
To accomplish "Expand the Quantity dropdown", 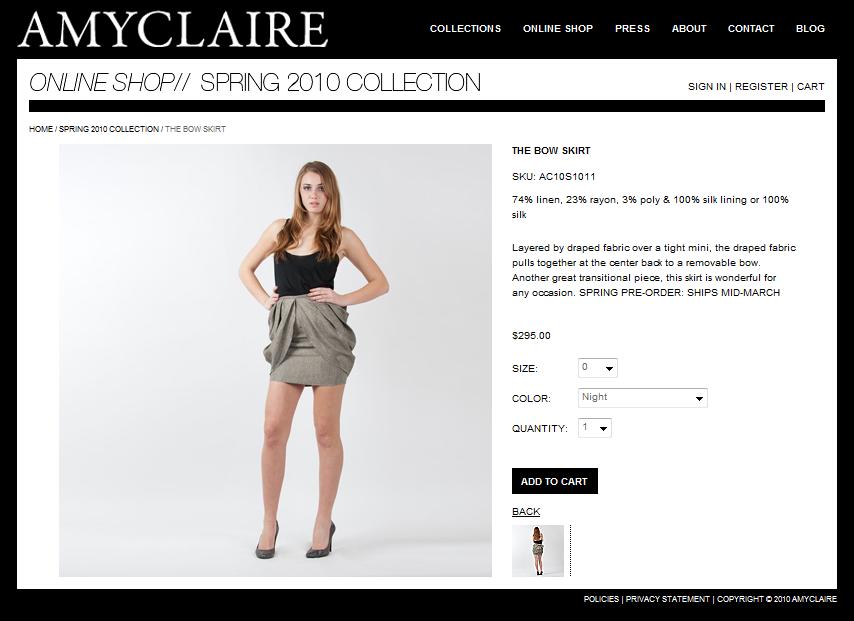I will (x=595, y=428).
